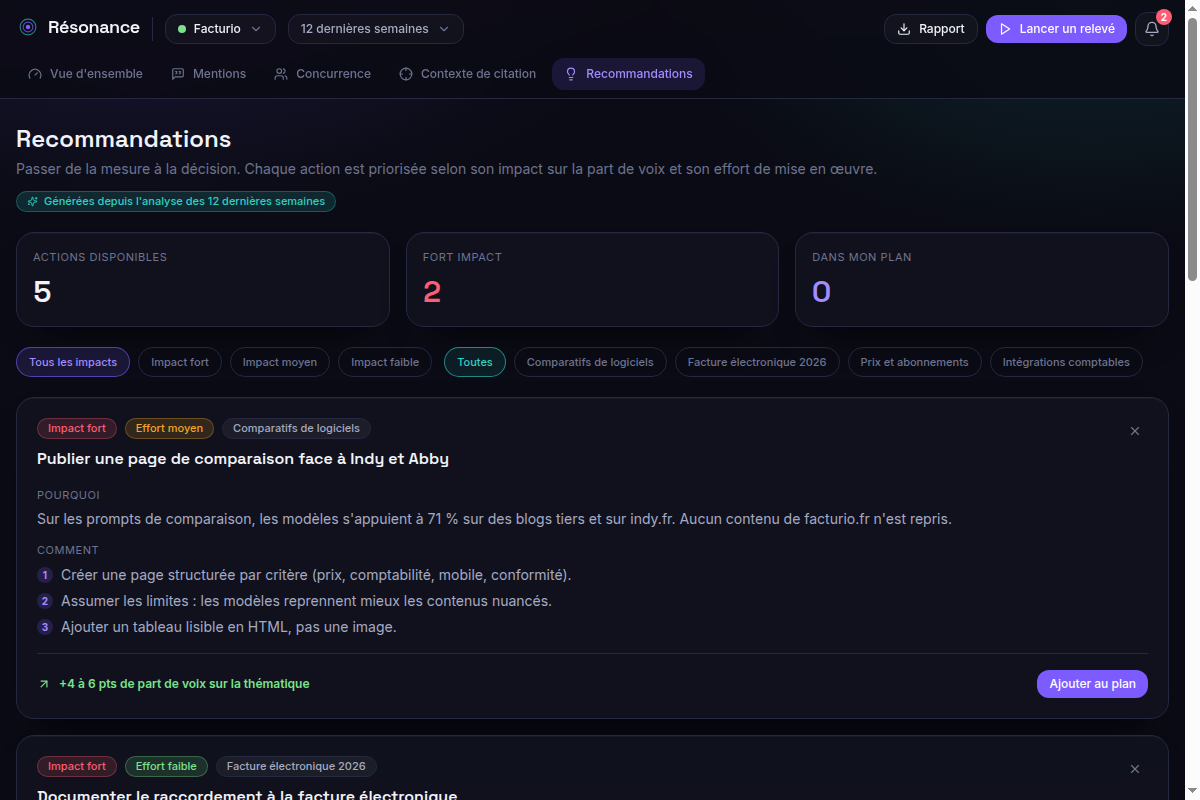The height and width of the screenshot is (800, 1200).
Task: Click the download icon in Rapport button
Action: pos(904,29)
